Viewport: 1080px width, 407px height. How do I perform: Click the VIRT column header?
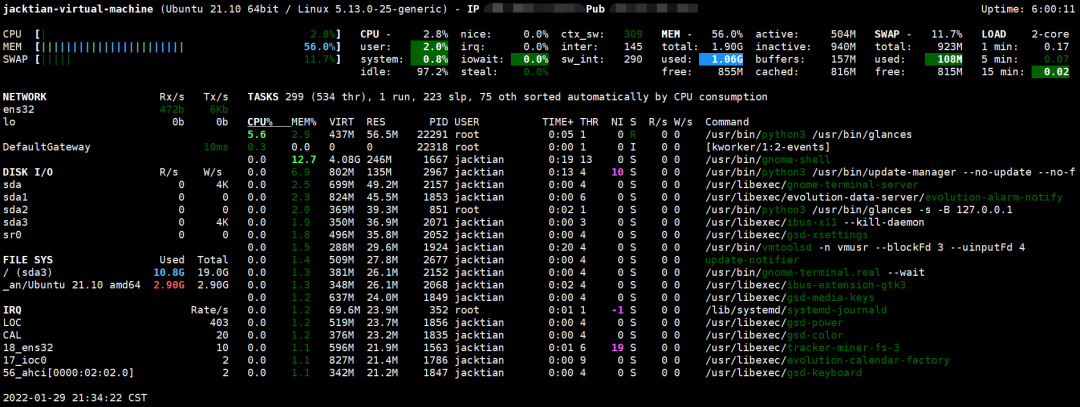click(x=342, y=122)
